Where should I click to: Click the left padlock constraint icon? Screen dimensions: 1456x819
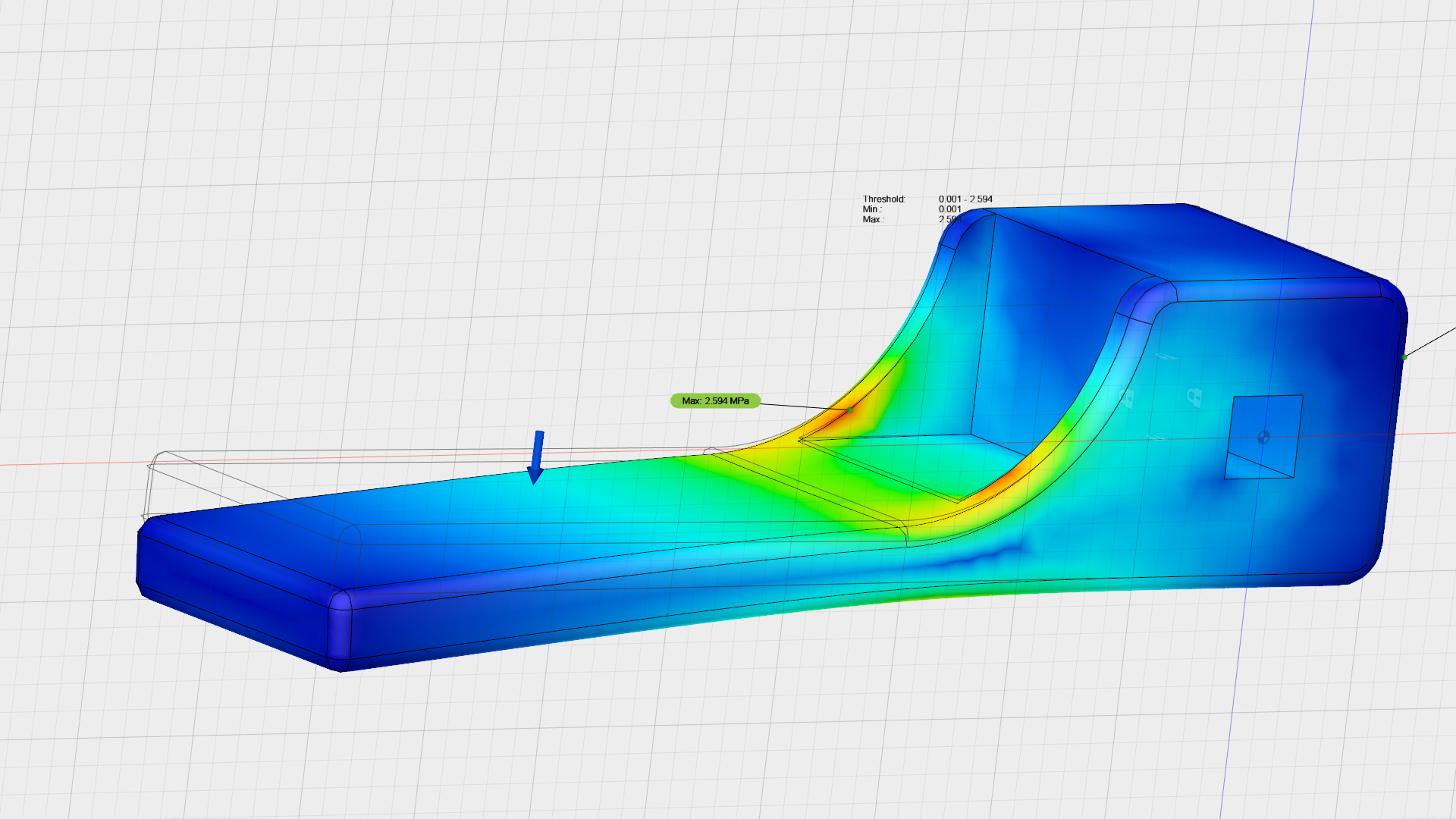tap(1128, 397)
